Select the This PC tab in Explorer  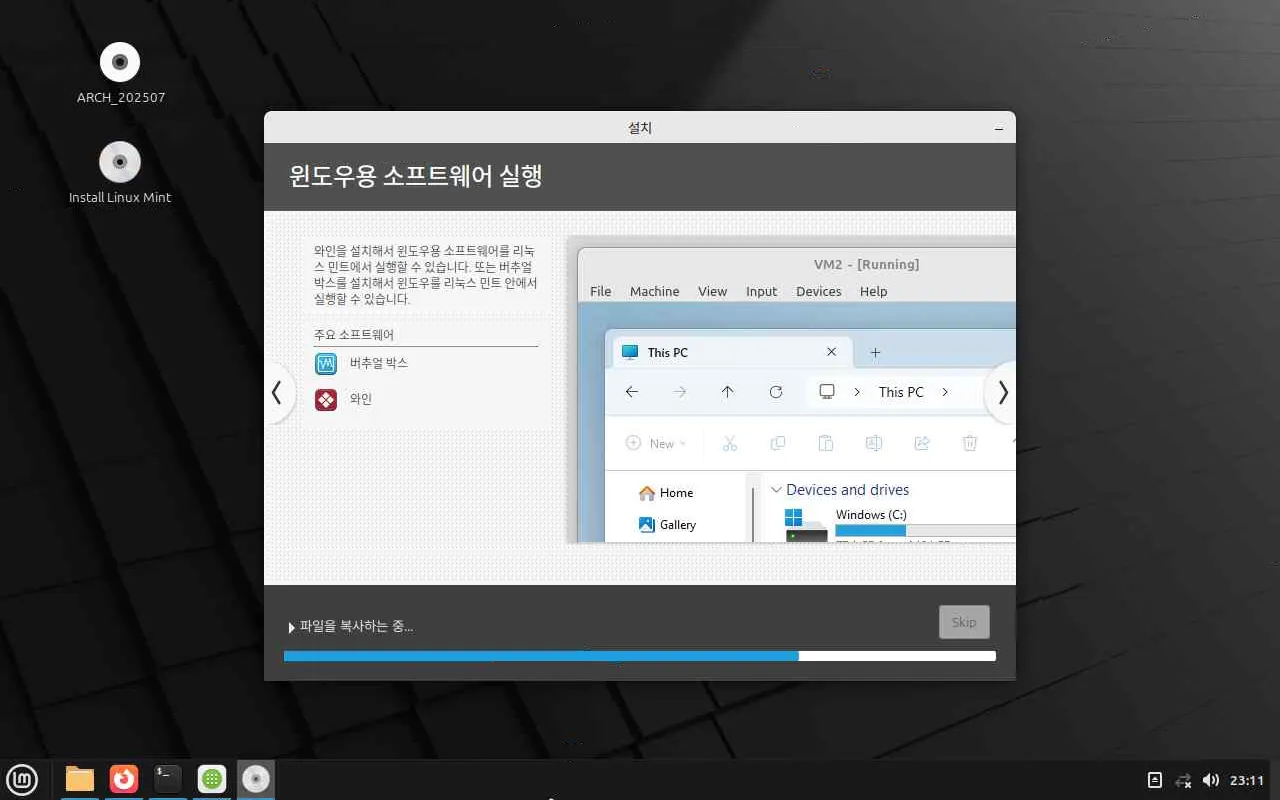[731, 352]
